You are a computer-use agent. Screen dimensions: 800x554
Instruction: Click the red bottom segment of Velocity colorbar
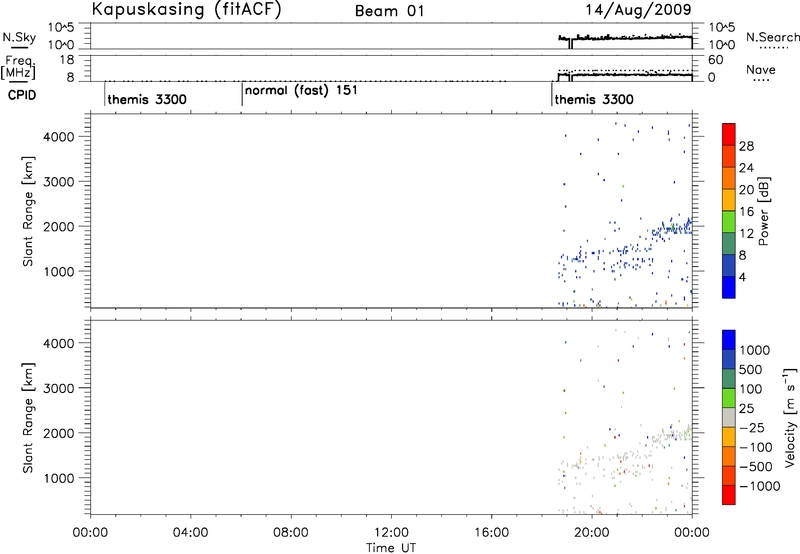pyautogui.click(x=729, y=495)
